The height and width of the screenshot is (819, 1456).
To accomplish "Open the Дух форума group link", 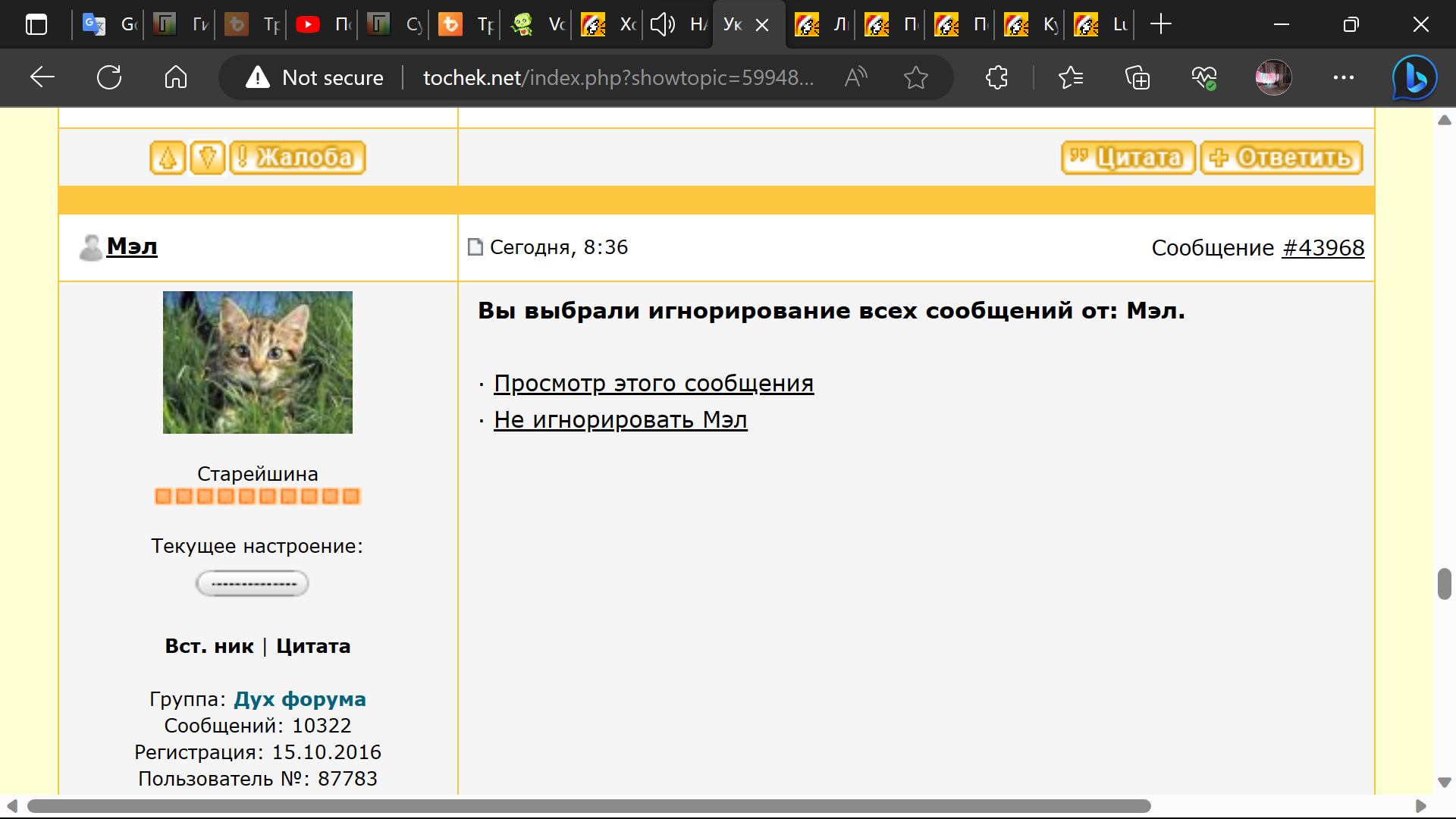I will tap(300, 699).
